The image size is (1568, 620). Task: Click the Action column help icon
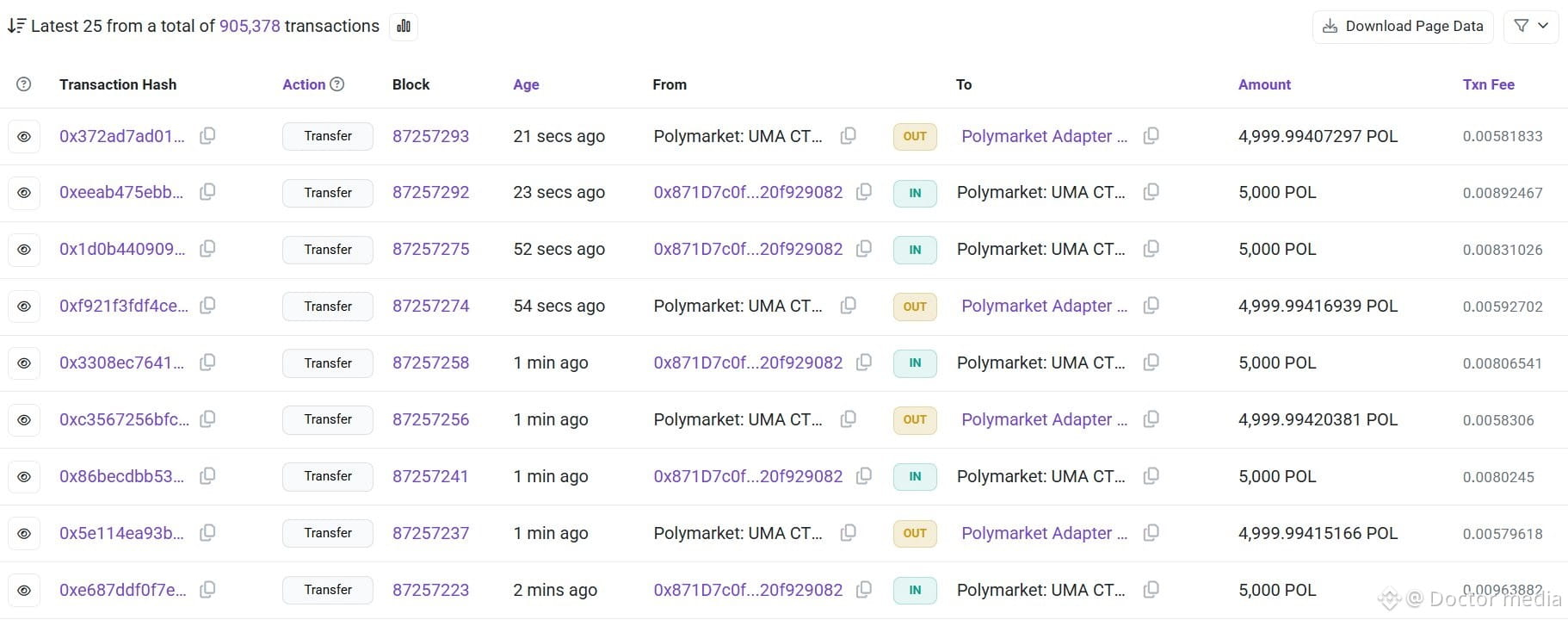coord(337,84)
